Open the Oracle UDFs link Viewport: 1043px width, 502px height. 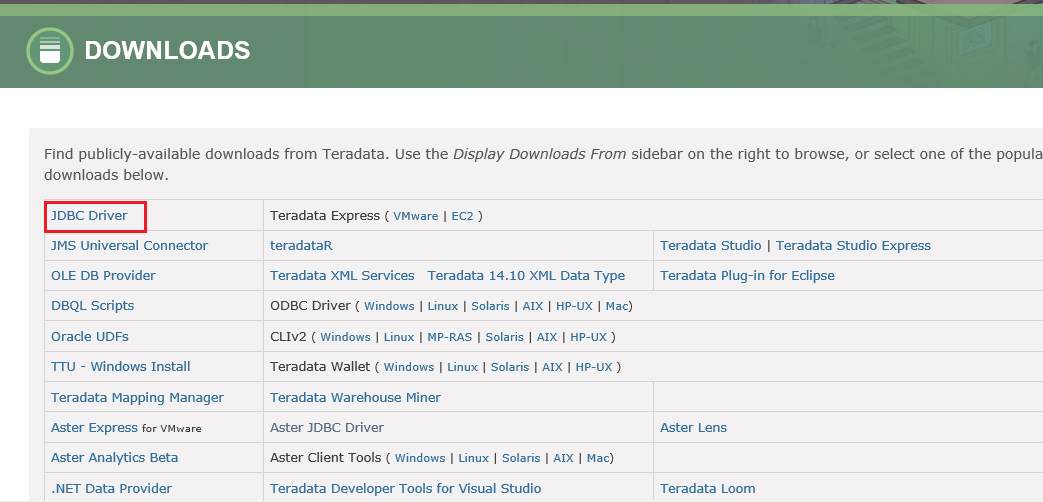(90, 336)
